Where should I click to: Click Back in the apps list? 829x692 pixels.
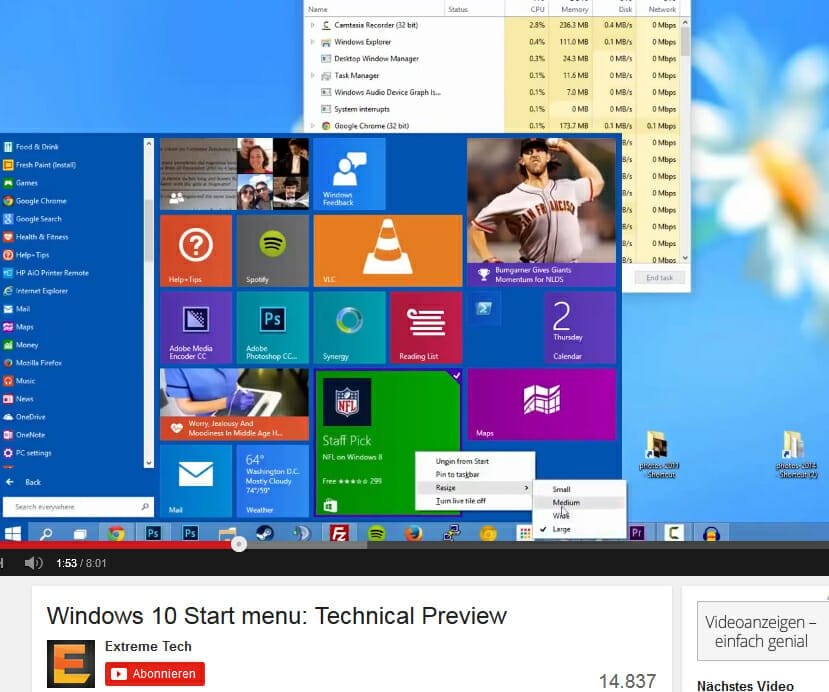tap(33, 482)
